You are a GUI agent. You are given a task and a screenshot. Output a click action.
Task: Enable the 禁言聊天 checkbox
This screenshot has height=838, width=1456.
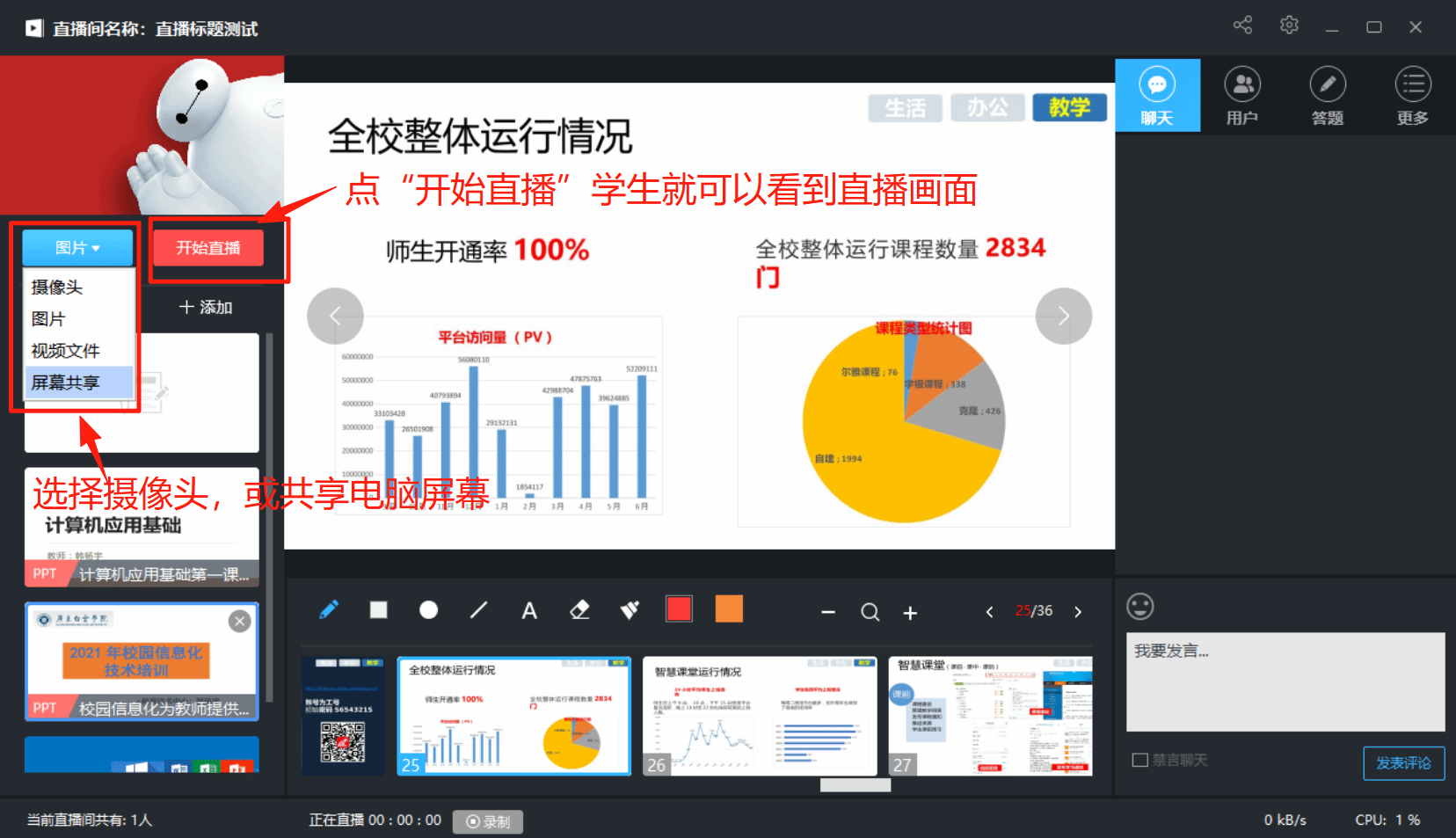[1140, 760]
